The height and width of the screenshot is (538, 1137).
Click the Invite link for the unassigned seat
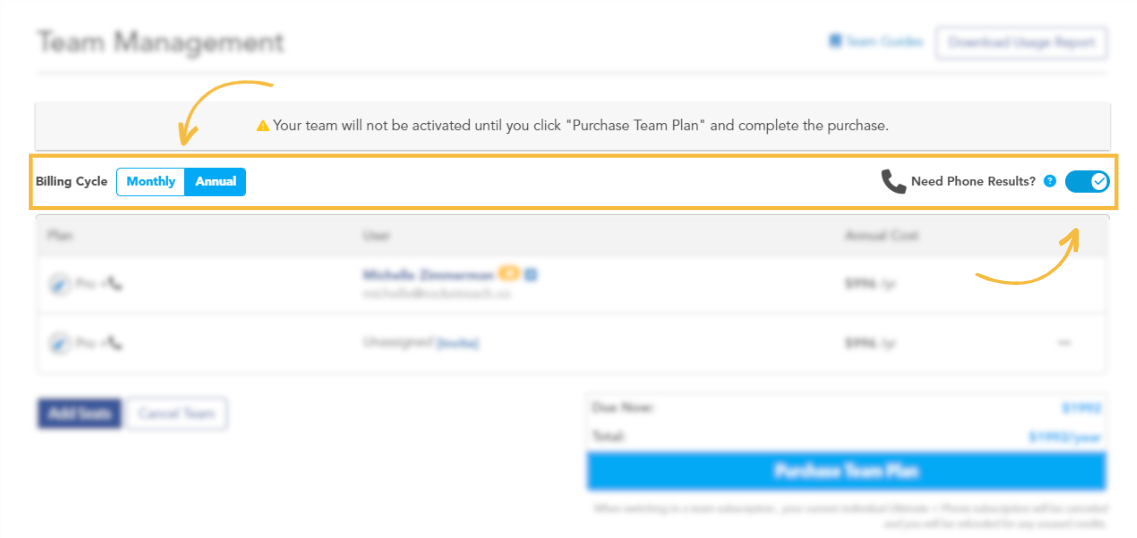tap(458, 343)
